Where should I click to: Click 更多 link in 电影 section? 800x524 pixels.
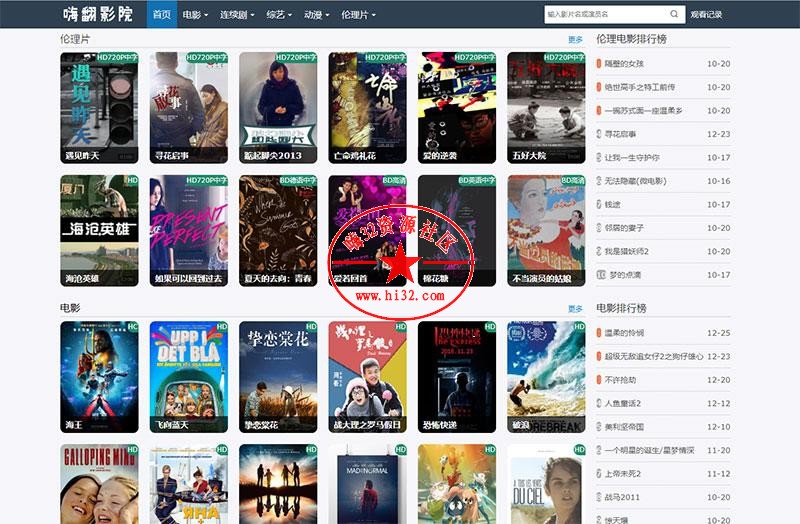pos(575,309)
